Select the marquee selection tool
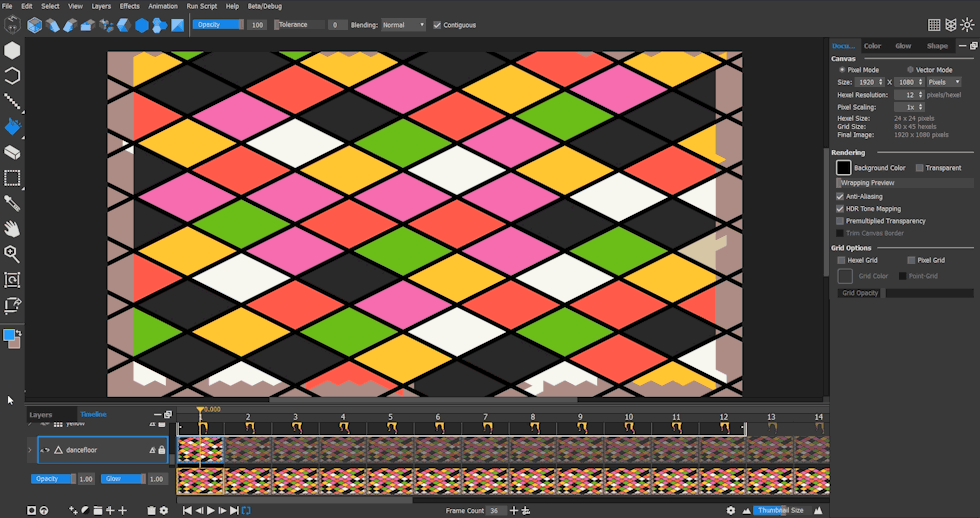980x518 pixels. tap(13, 178)
